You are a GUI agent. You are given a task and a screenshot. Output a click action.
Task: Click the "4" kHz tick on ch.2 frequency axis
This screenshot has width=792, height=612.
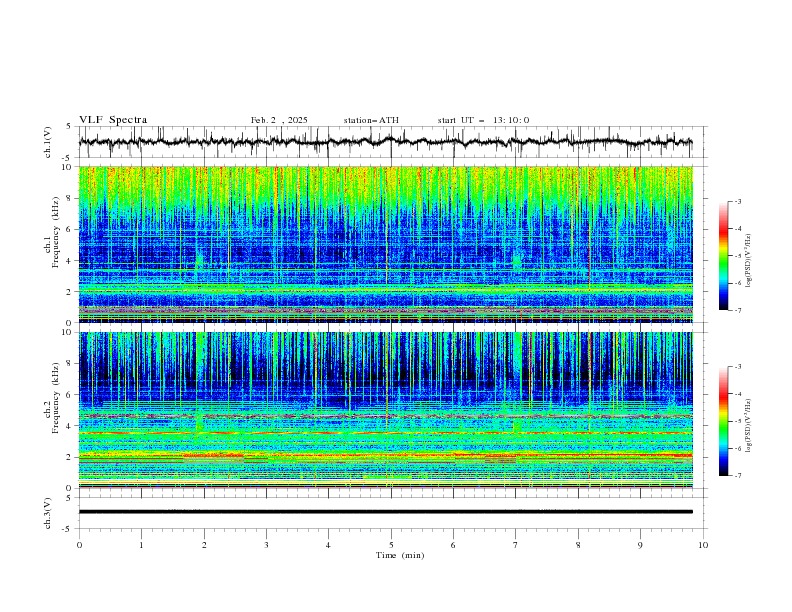71,426
